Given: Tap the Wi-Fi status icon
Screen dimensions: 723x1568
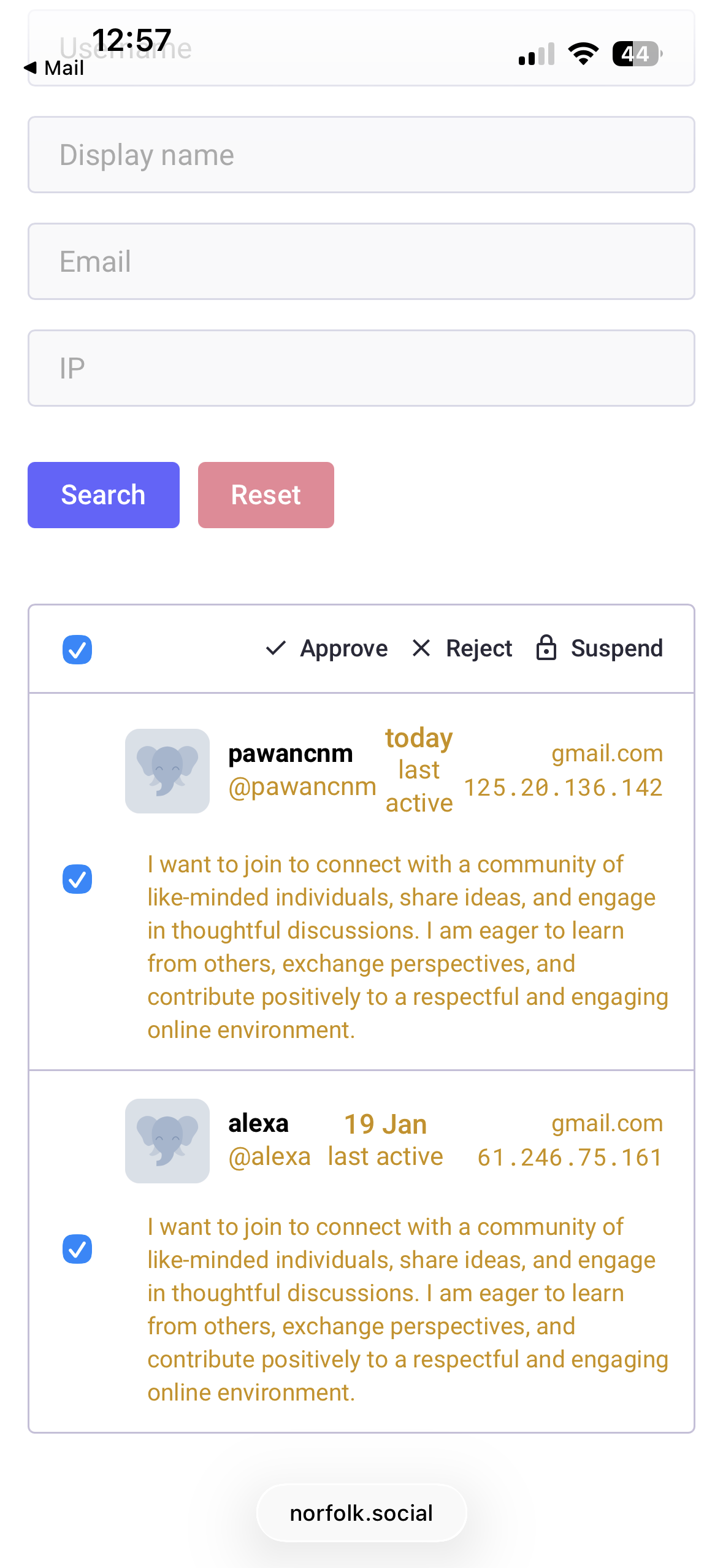Looking at the screenshot, I should 583,54.
